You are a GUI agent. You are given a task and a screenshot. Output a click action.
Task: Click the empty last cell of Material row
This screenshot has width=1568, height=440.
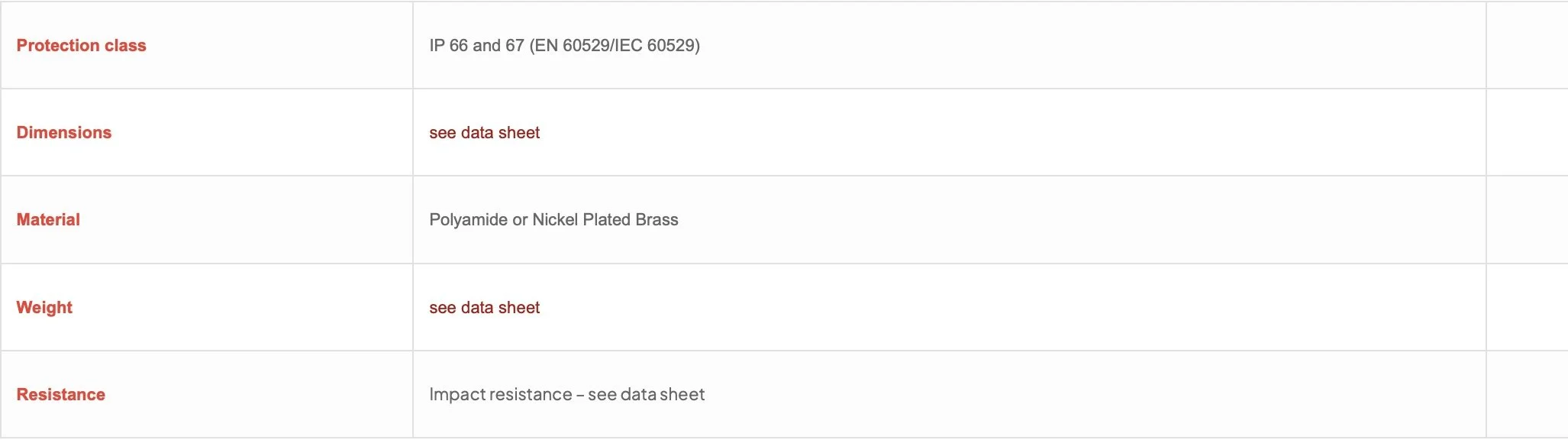[x=1527, y=220]
